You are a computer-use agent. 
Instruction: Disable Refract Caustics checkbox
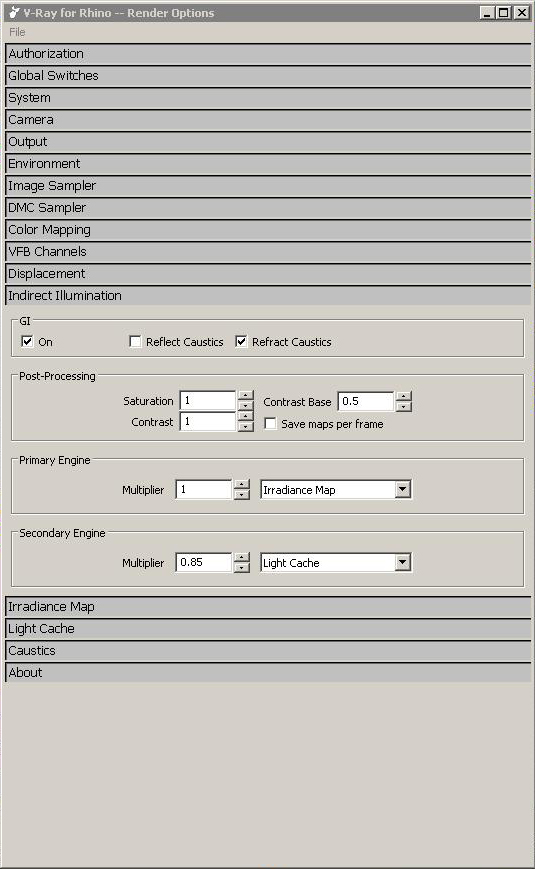click(x=241, y=341)
